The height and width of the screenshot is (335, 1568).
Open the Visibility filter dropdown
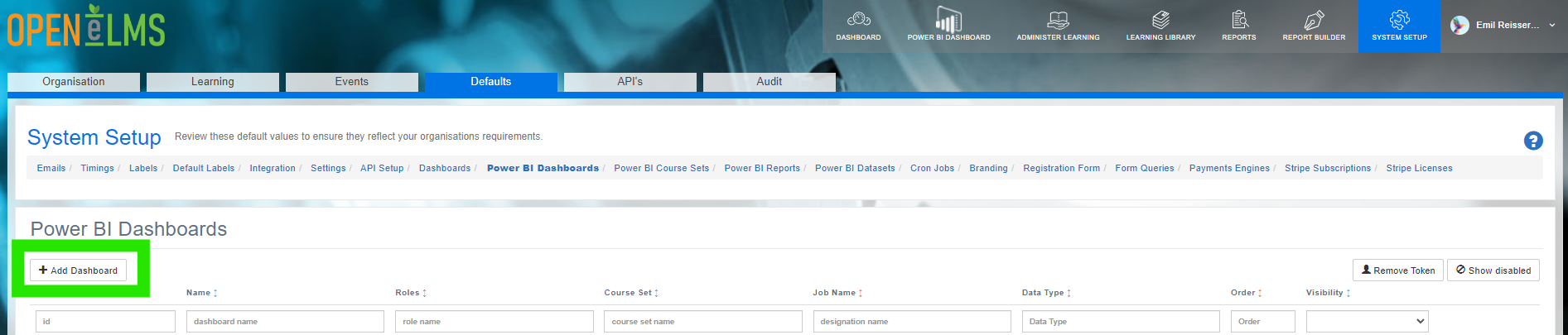[1367, 321]
